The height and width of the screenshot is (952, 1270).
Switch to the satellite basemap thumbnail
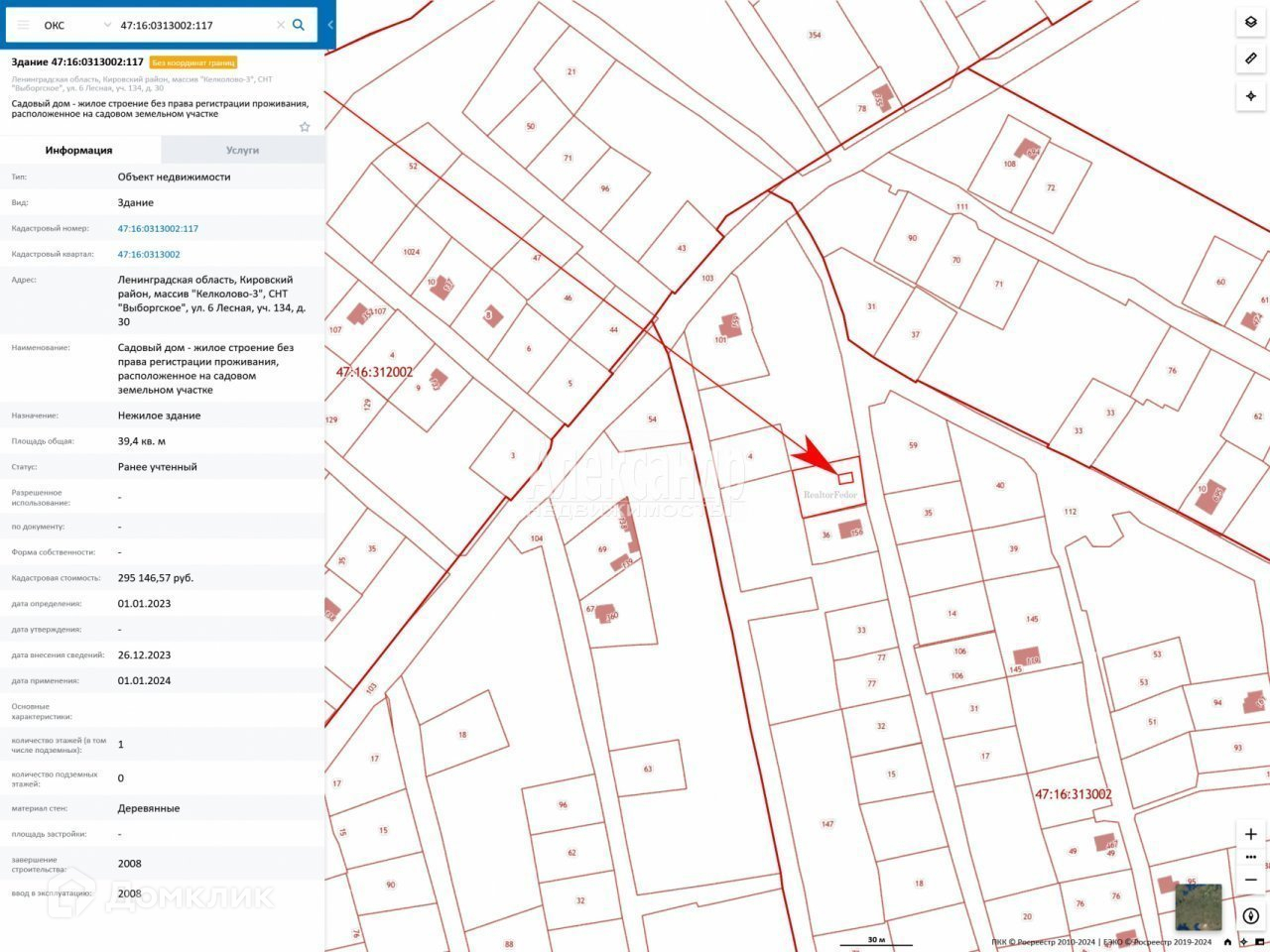coord(1199,907)
